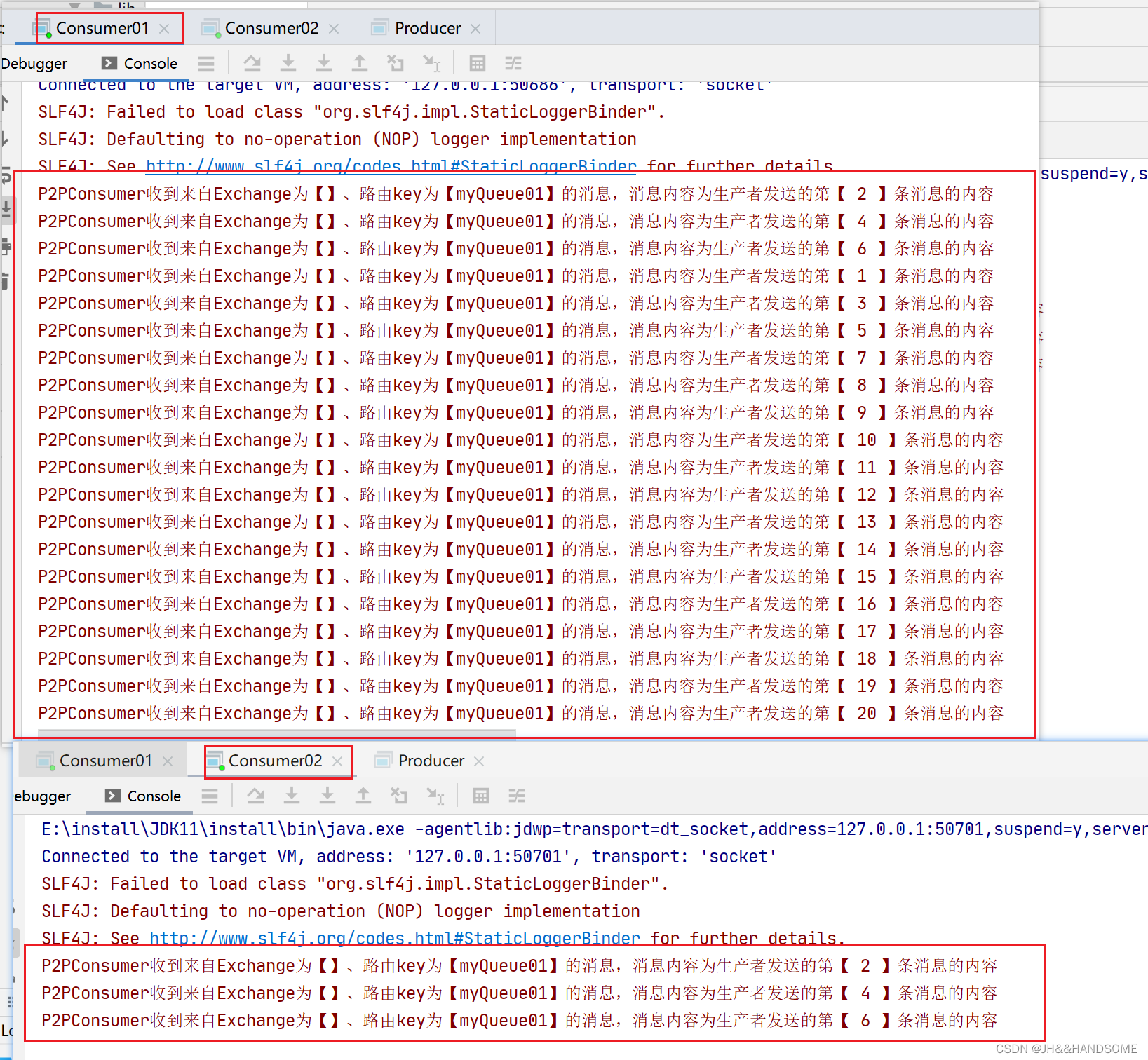Open Console tab in upper panel

(140, 64)
